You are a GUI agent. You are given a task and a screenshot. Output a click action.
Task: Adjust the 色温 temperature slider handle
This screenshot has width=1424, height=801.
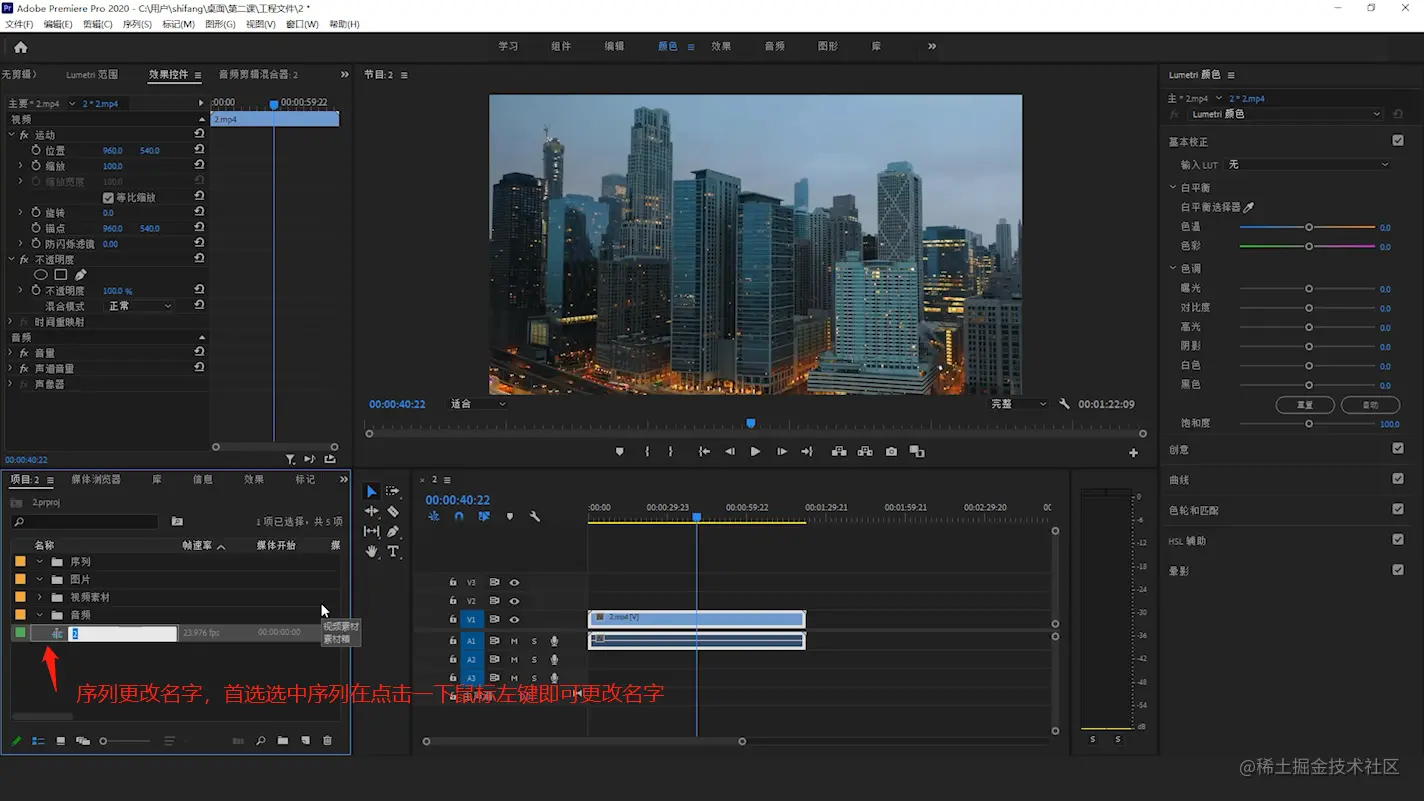pos(1308,227)
